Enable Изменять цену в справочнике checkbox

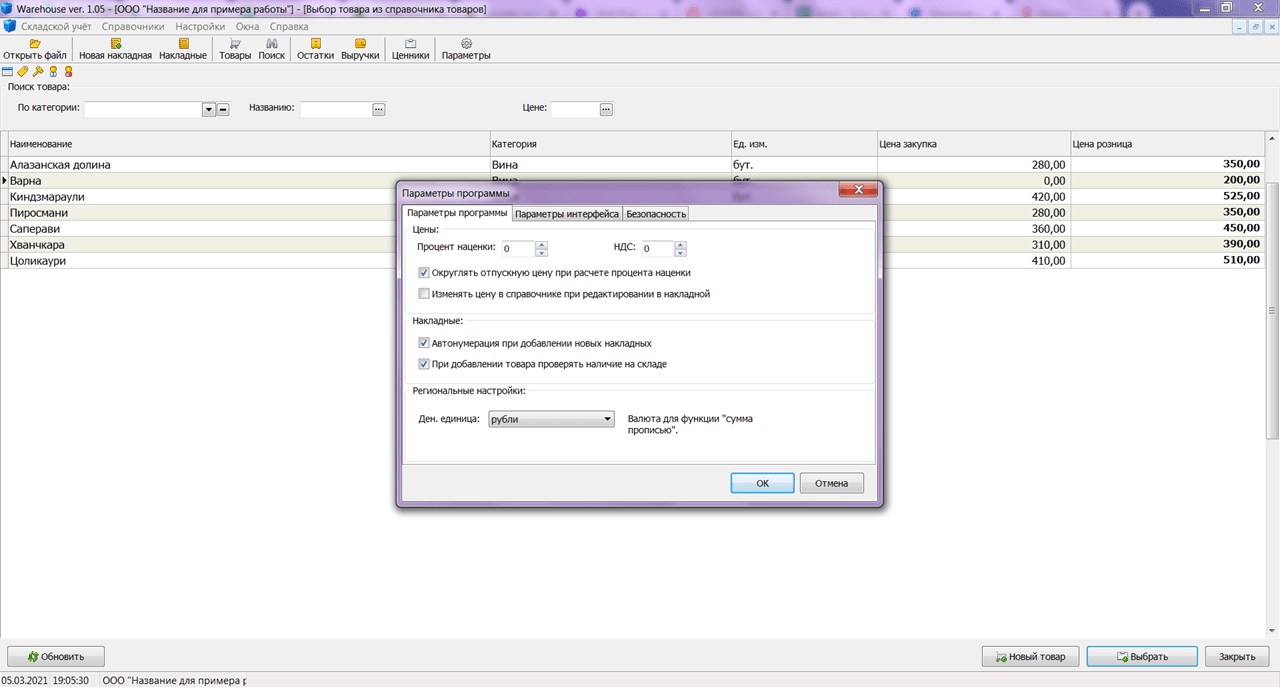pyautogui.click(x=424, y=294)
